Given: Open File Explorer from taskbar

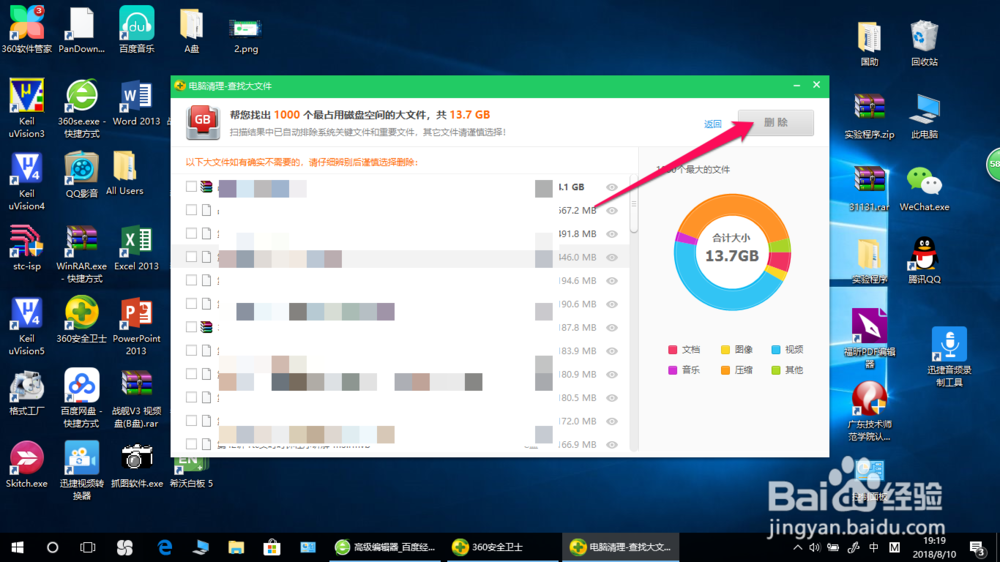Looking at the screenshot, I should (x=236, y=547).
